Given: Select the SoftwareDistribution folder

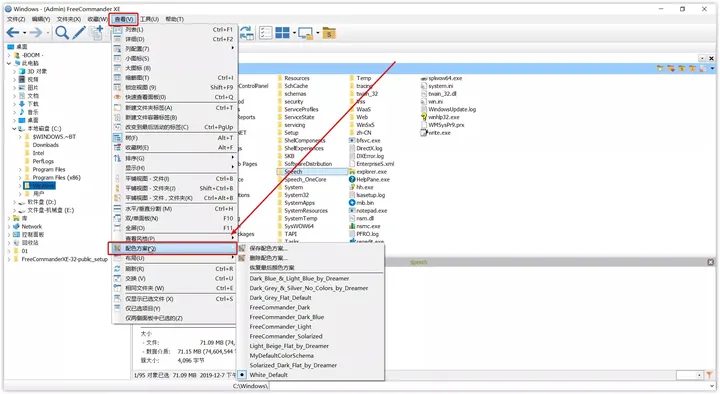Looking at the screenshot, I should click(308, 163).
